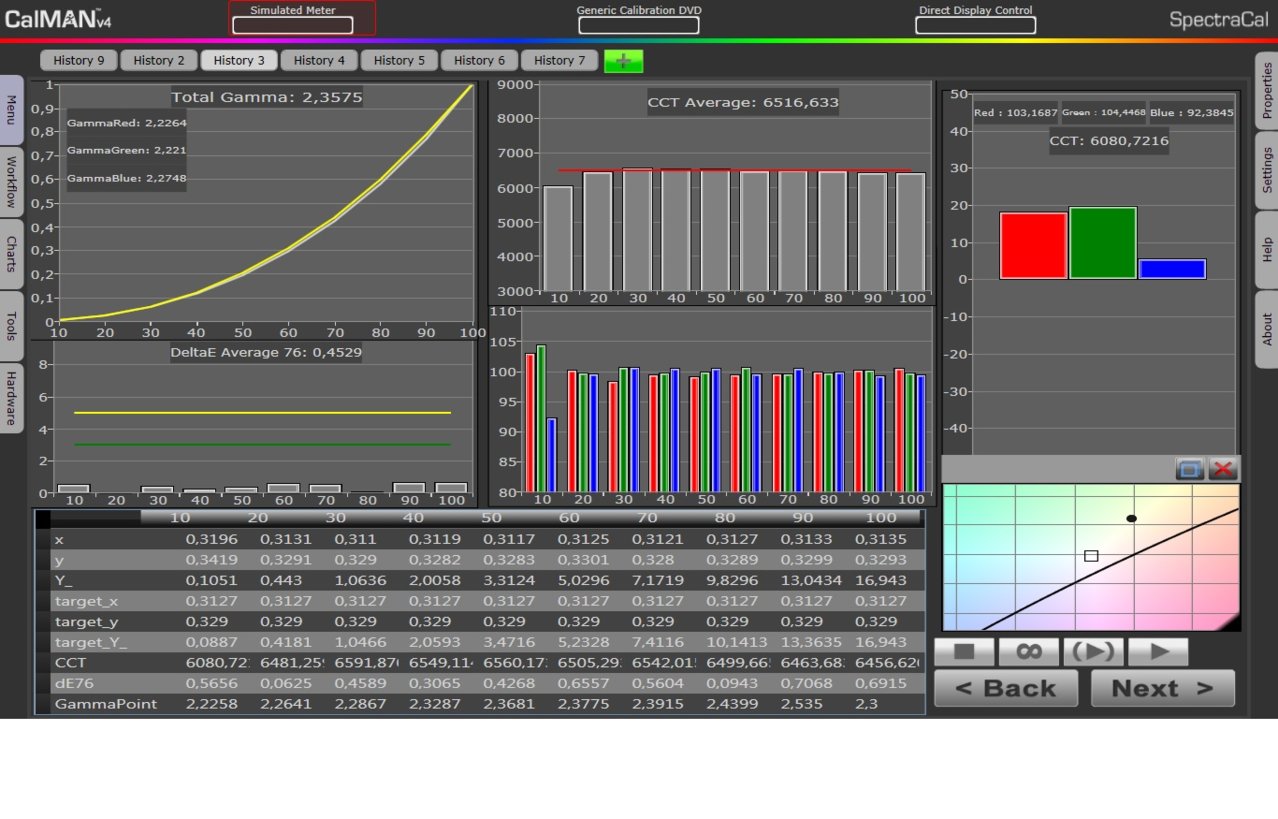Click the "GammaBlue: 2,2748" label
1278x819 pixels.
(127, 179)
